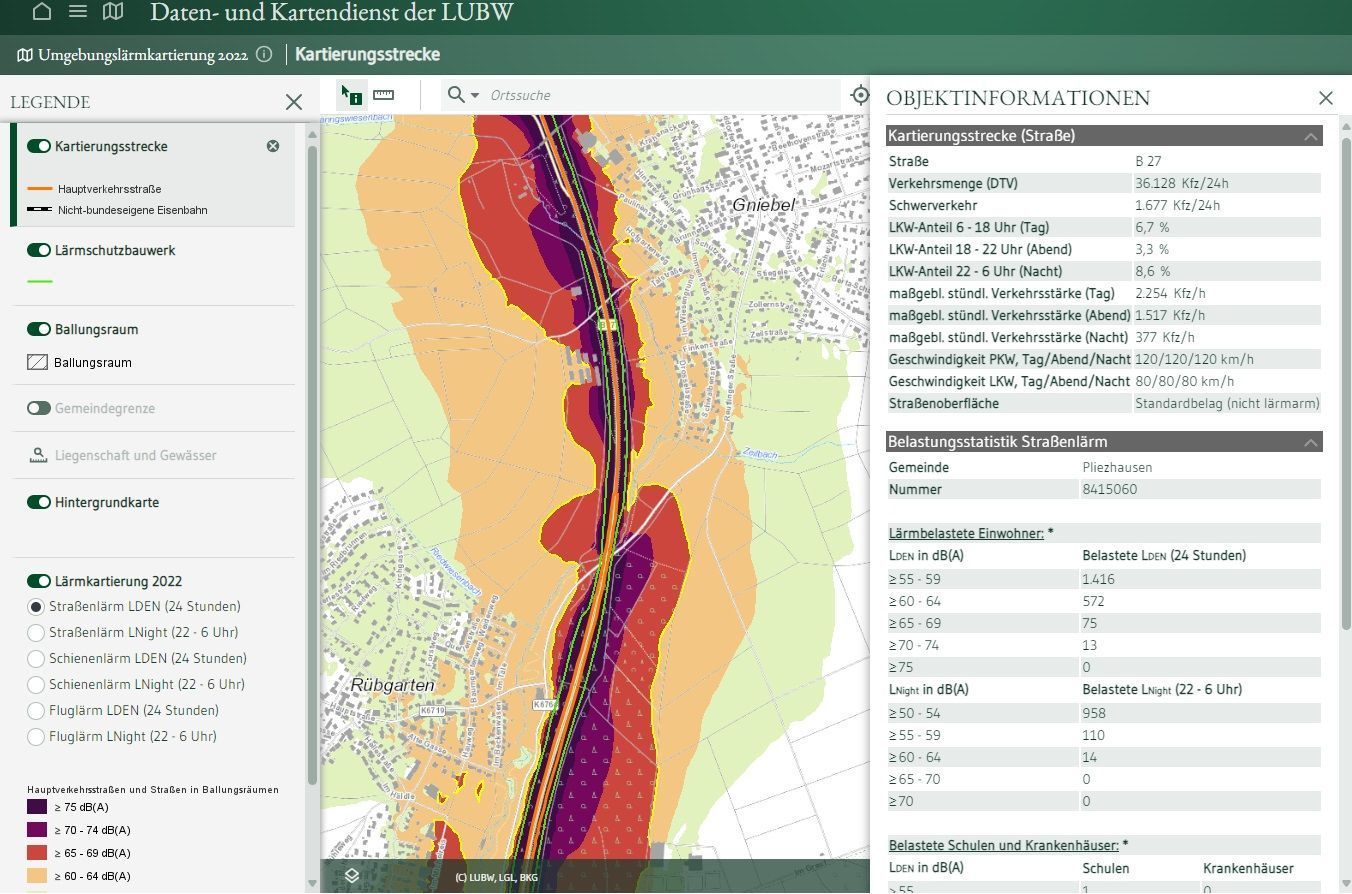This screenshot has width=1352, height=894.
Task: Activate the ruler measurement tool
Action: point(383,95)
